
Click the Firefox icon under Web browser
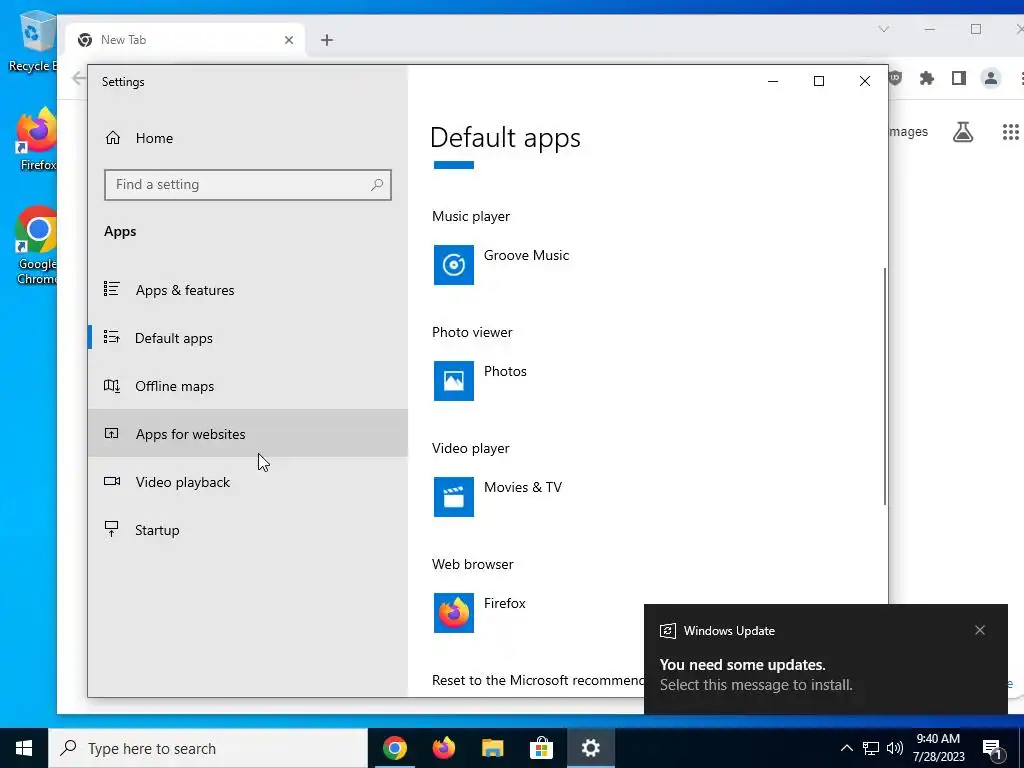454,613
